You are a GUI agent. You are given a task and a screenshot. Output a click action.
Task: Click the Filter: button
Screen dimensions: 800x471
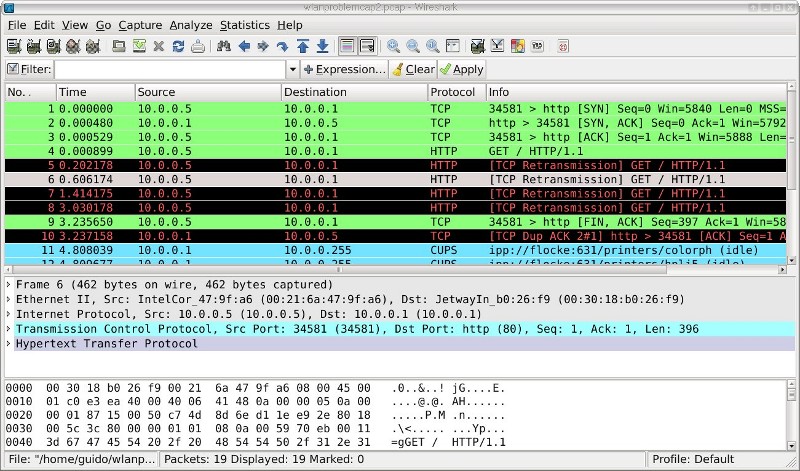(x=30, y=69)
